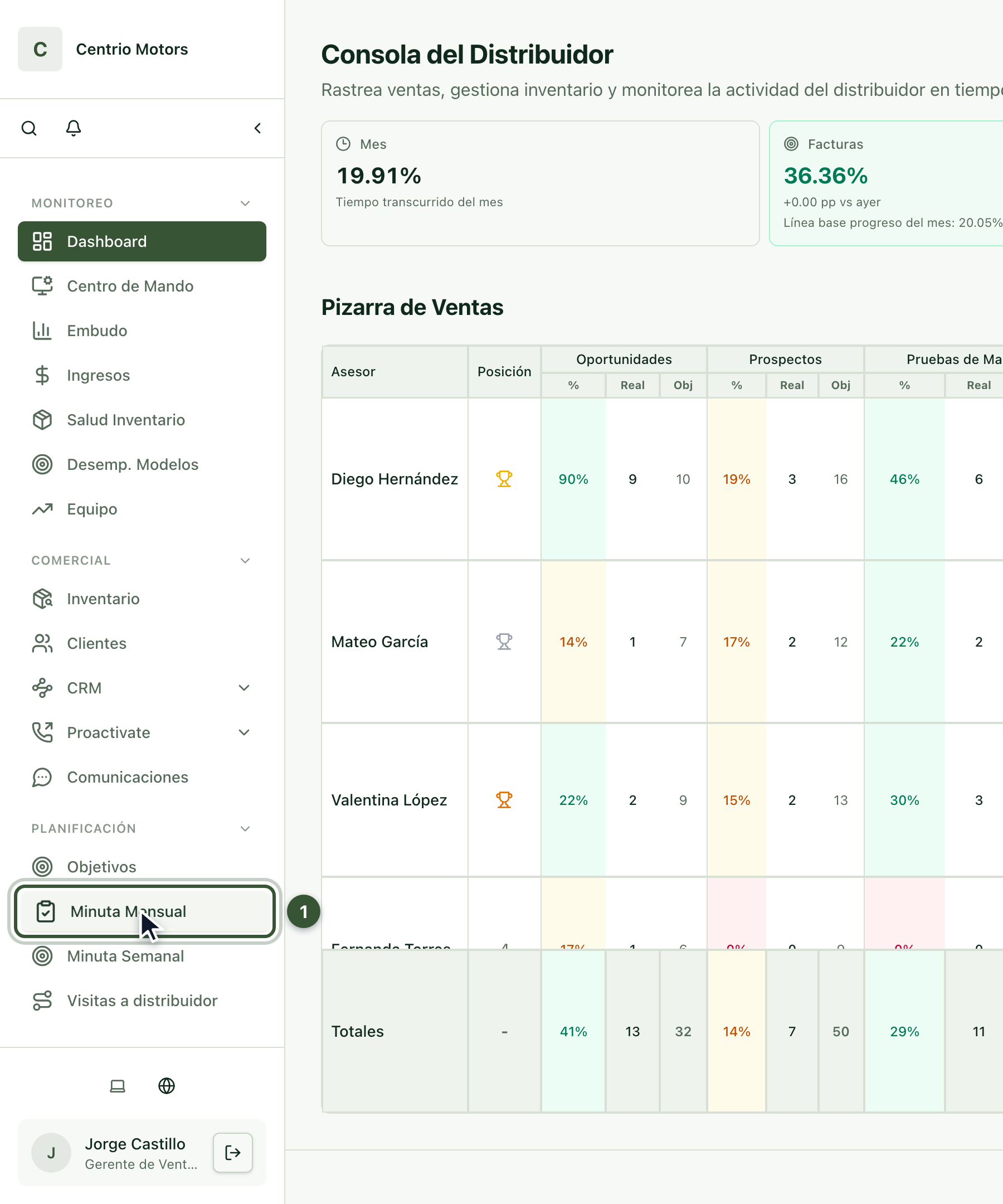This screenshot has width=1003, height=1204.
Task: Click the clock icon in Mes card
Action: click(x=343, y=144)
